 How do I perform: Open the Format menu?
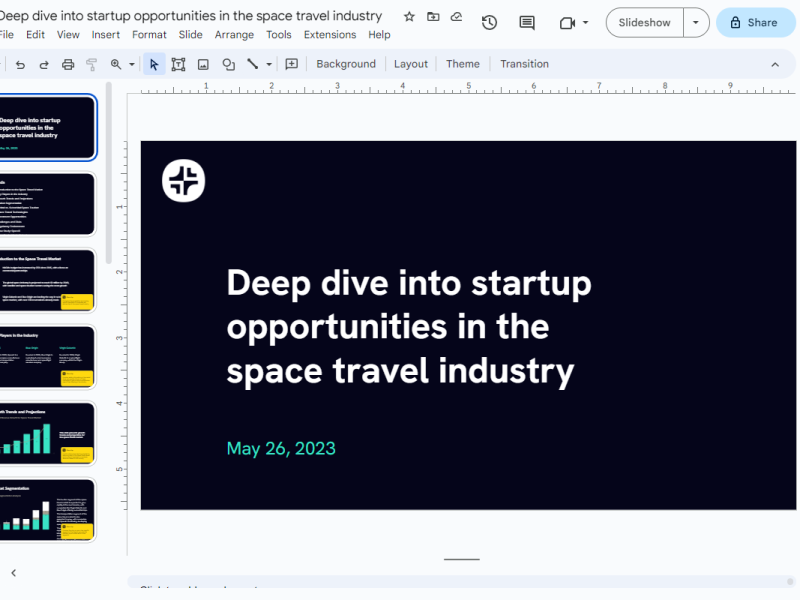click(149, 35)
